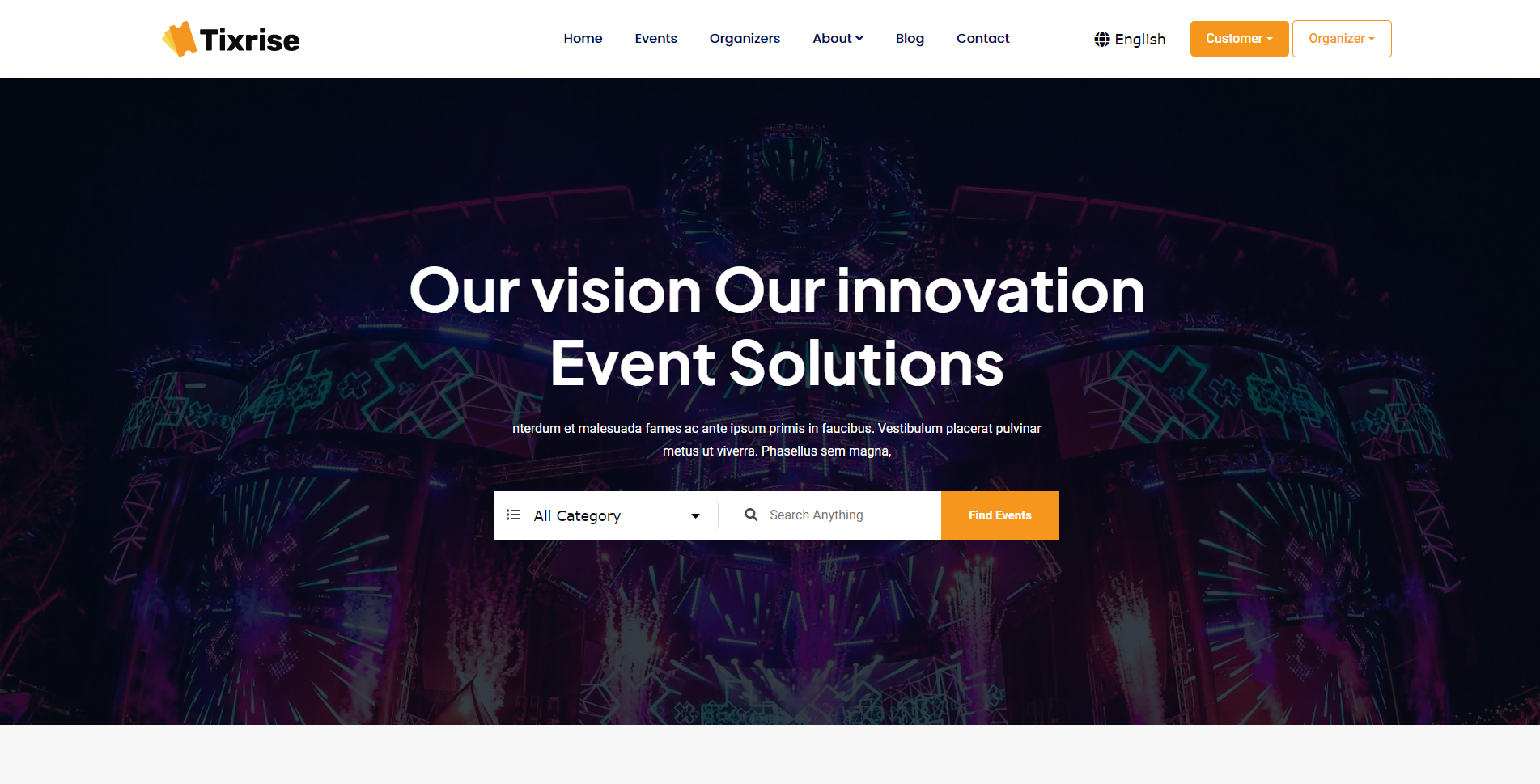Open the Organizers page link

pyautogui.click(x=745, y=38)
